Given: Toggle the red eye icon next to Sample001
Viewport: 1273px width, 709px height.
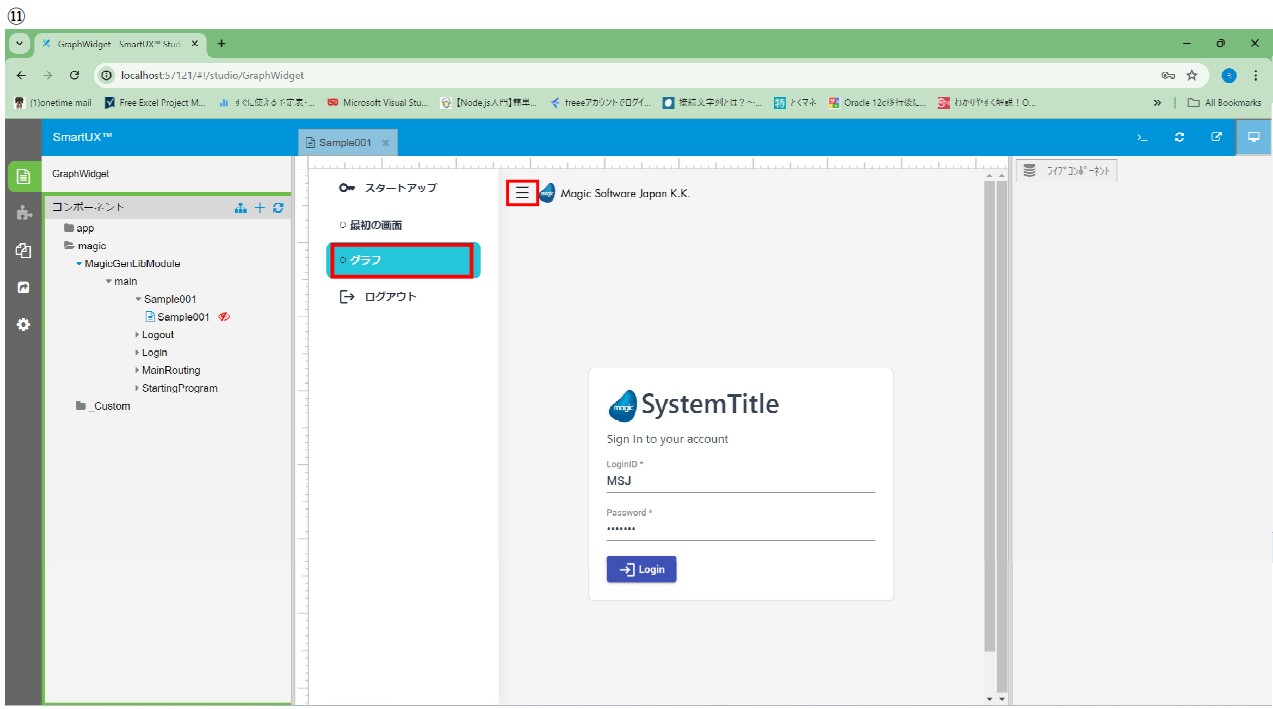Looking at the screenshot, I should tap(225, 317).
